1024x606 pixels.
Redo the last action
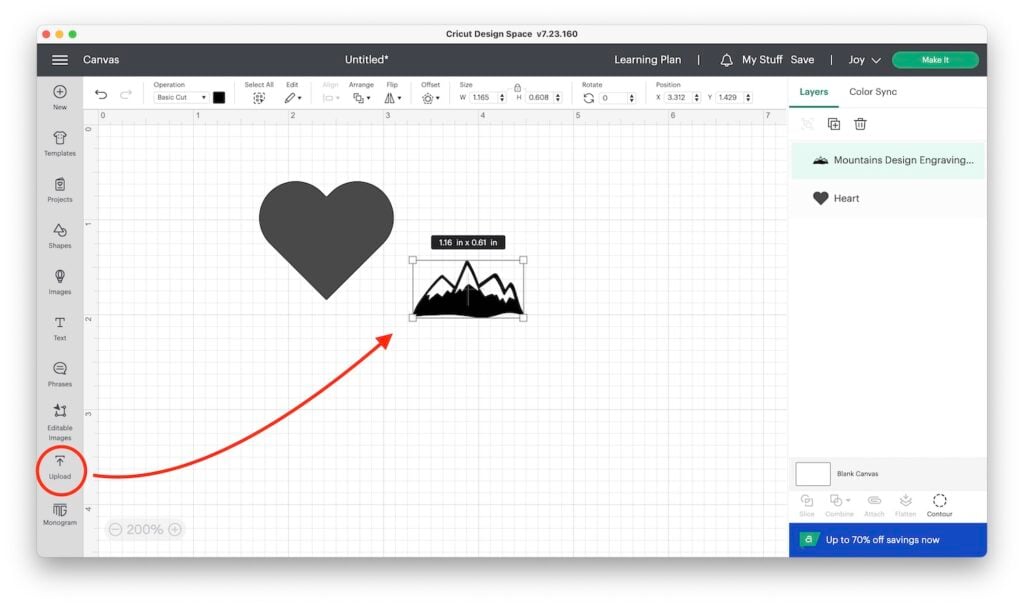[x=125, y=95]
